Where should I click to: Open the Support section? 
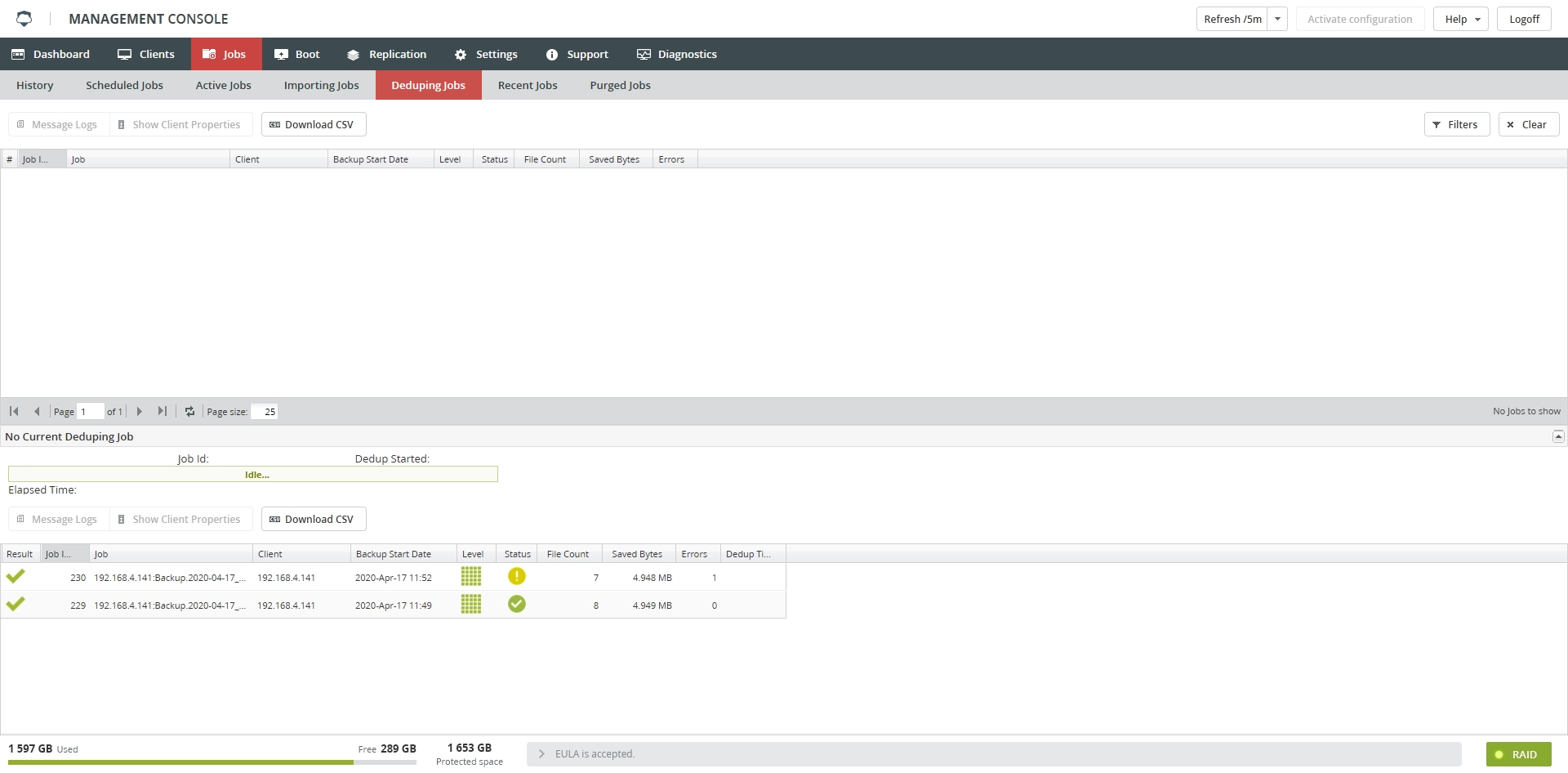577,54
